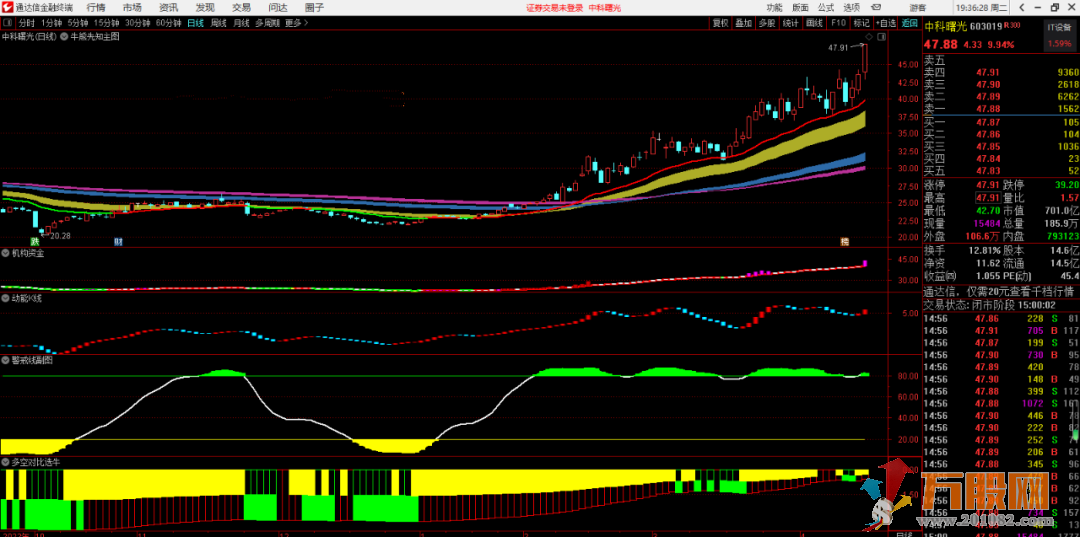The width and height of the screenshot is (1080, 537).
Task: Switch to 30分钟 period
Action: [x=138, y=23]
